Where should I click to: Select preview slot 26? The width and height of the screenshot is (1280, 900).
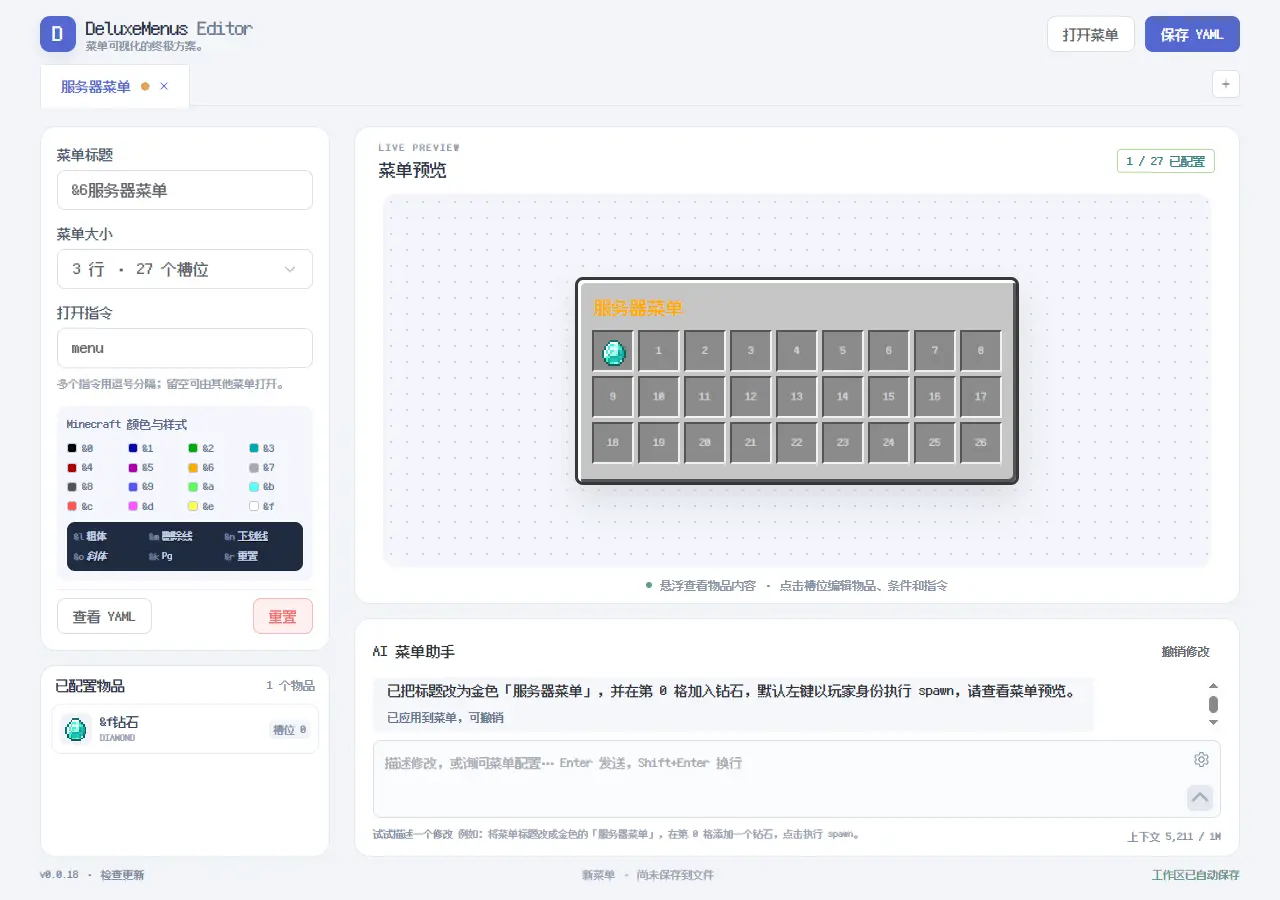[980, 443]
